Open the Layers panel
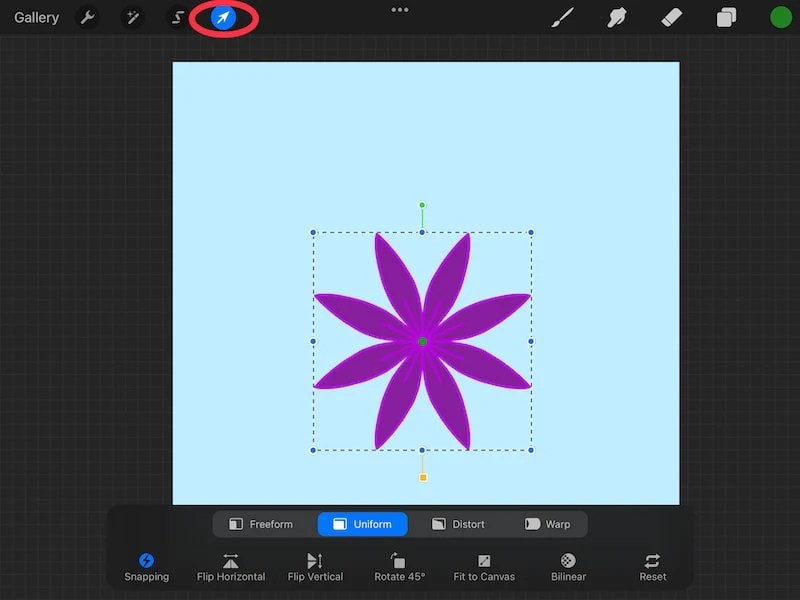This screenshot has width=800, height=600. click(x=726, y=17)
